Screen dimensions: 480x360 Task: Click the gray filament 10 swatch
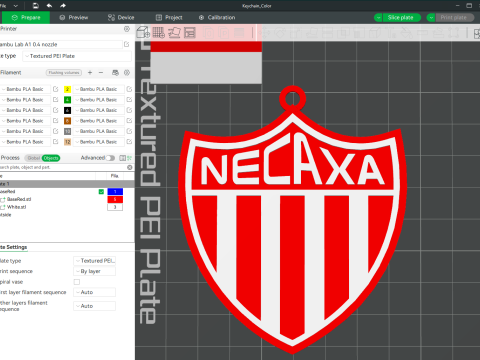[67, 131]
